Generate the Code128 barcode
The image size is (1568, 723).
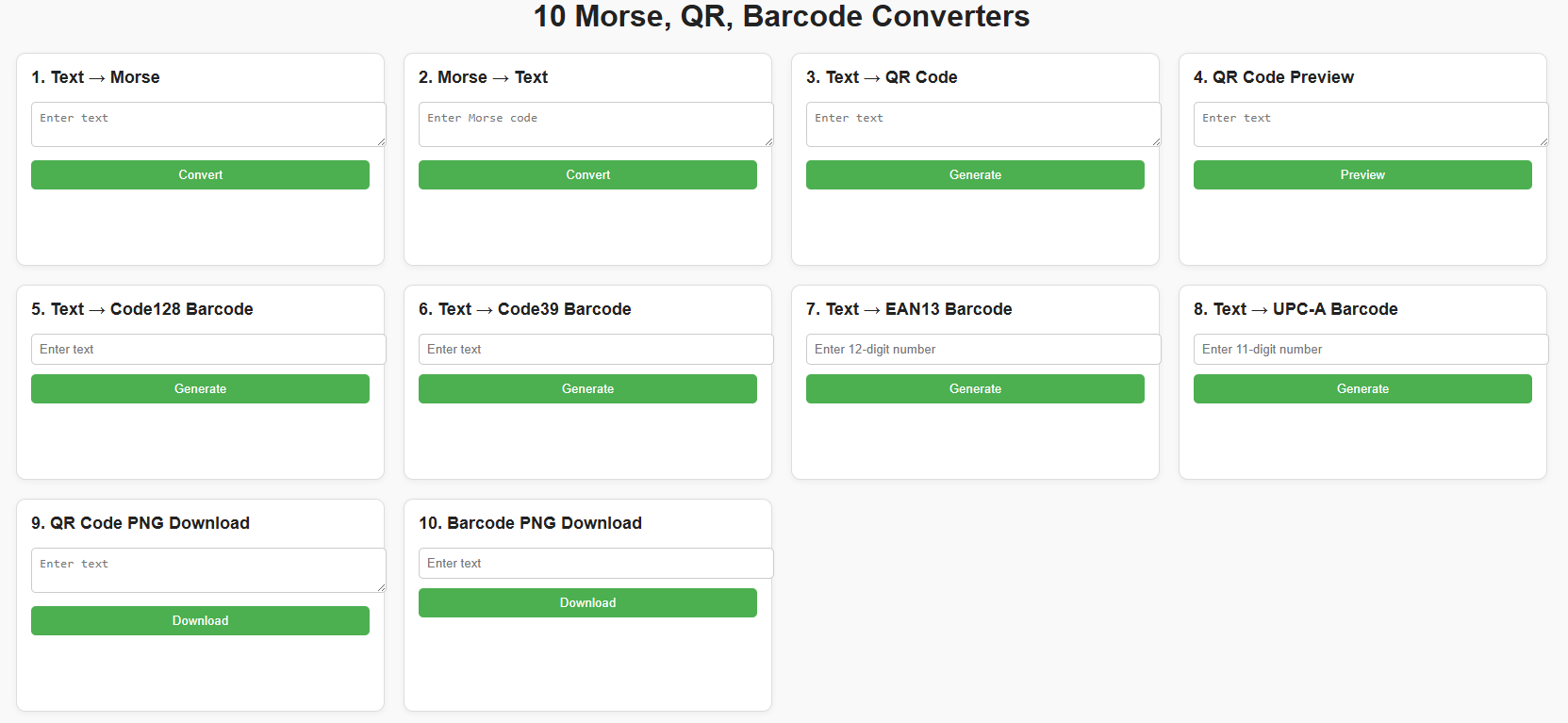click(x=200, y=389)
